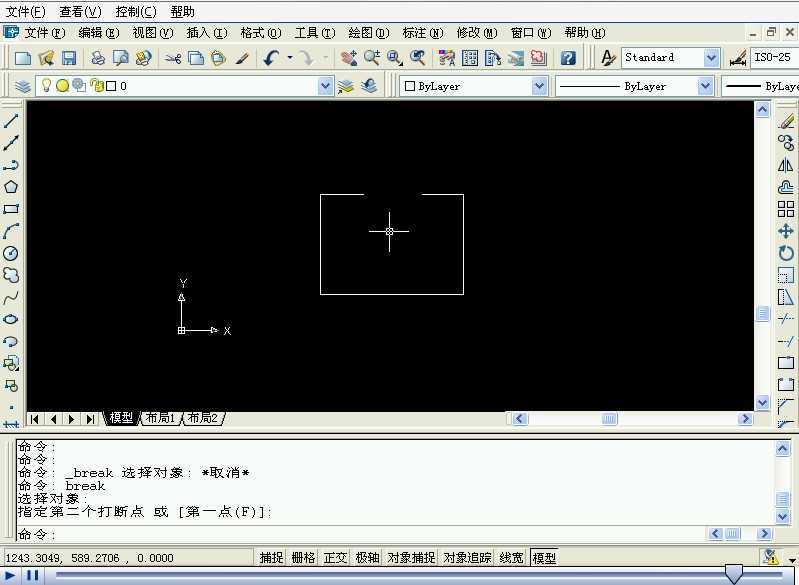Click the Undo arrow icon

(271, 58)
